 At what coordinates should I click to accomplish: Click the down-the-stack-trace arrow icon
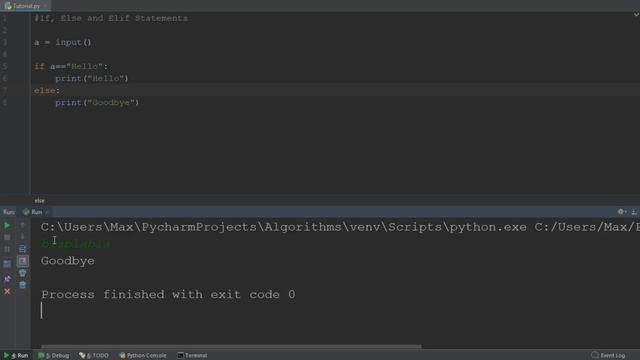22,237
